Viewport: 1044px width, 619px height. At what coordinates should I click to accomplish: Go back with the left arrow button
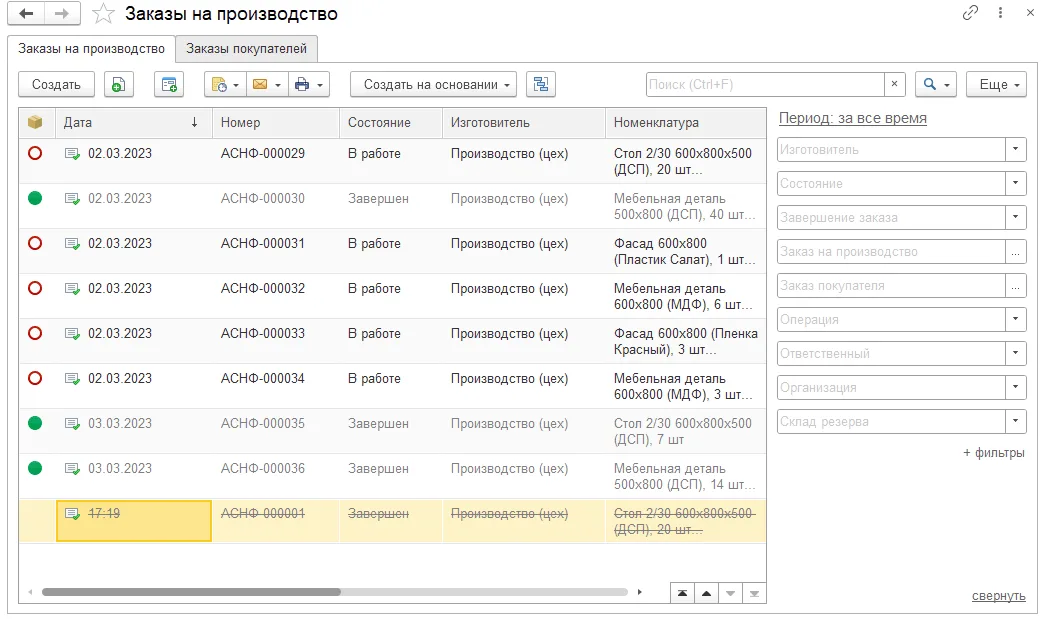tap(26, 14)
